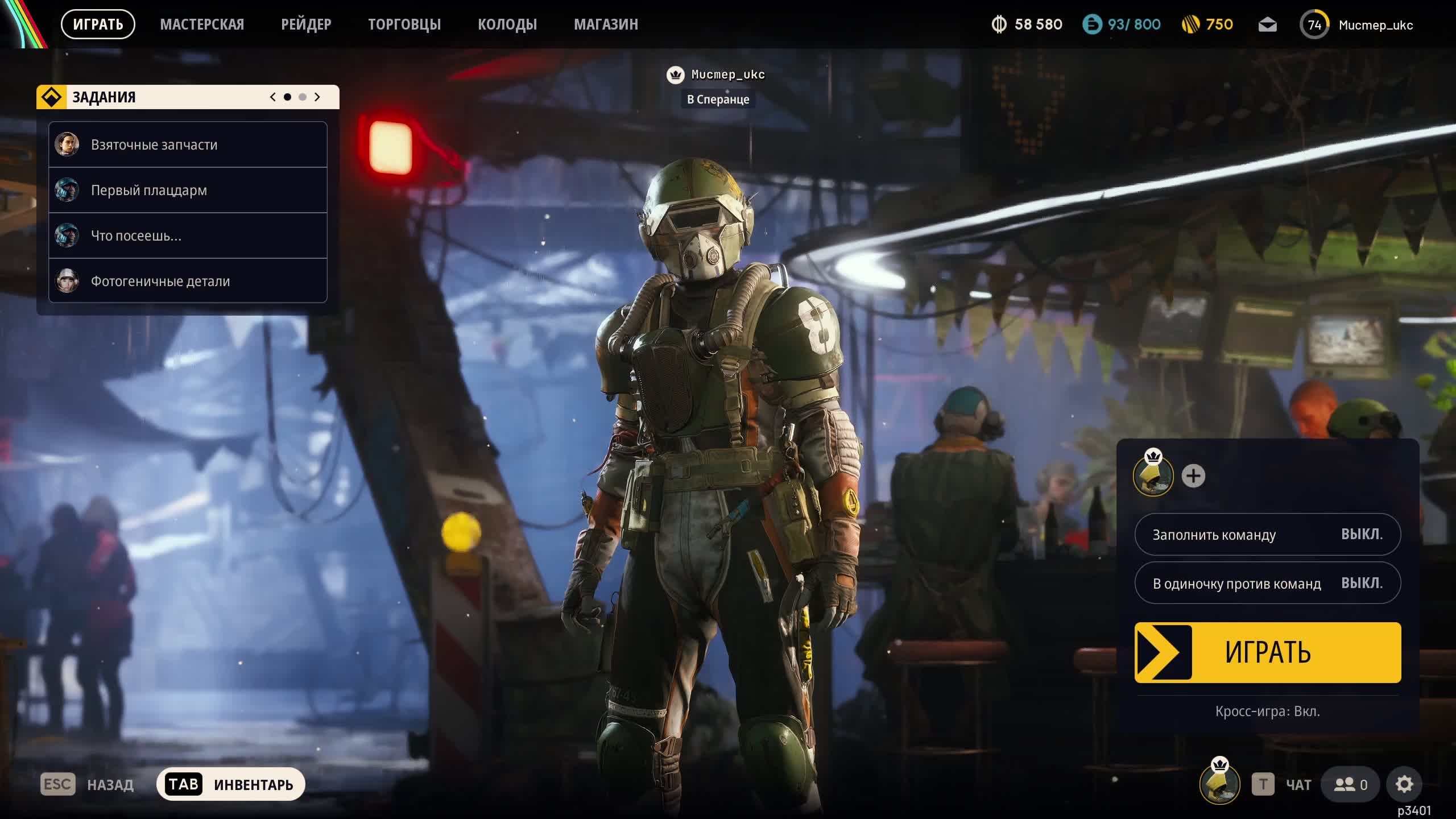Image resolution: width=1456 pixels, height=819 pixels.
Task: Open the 'Мастерская' tab
Action: tap(202, 24)
